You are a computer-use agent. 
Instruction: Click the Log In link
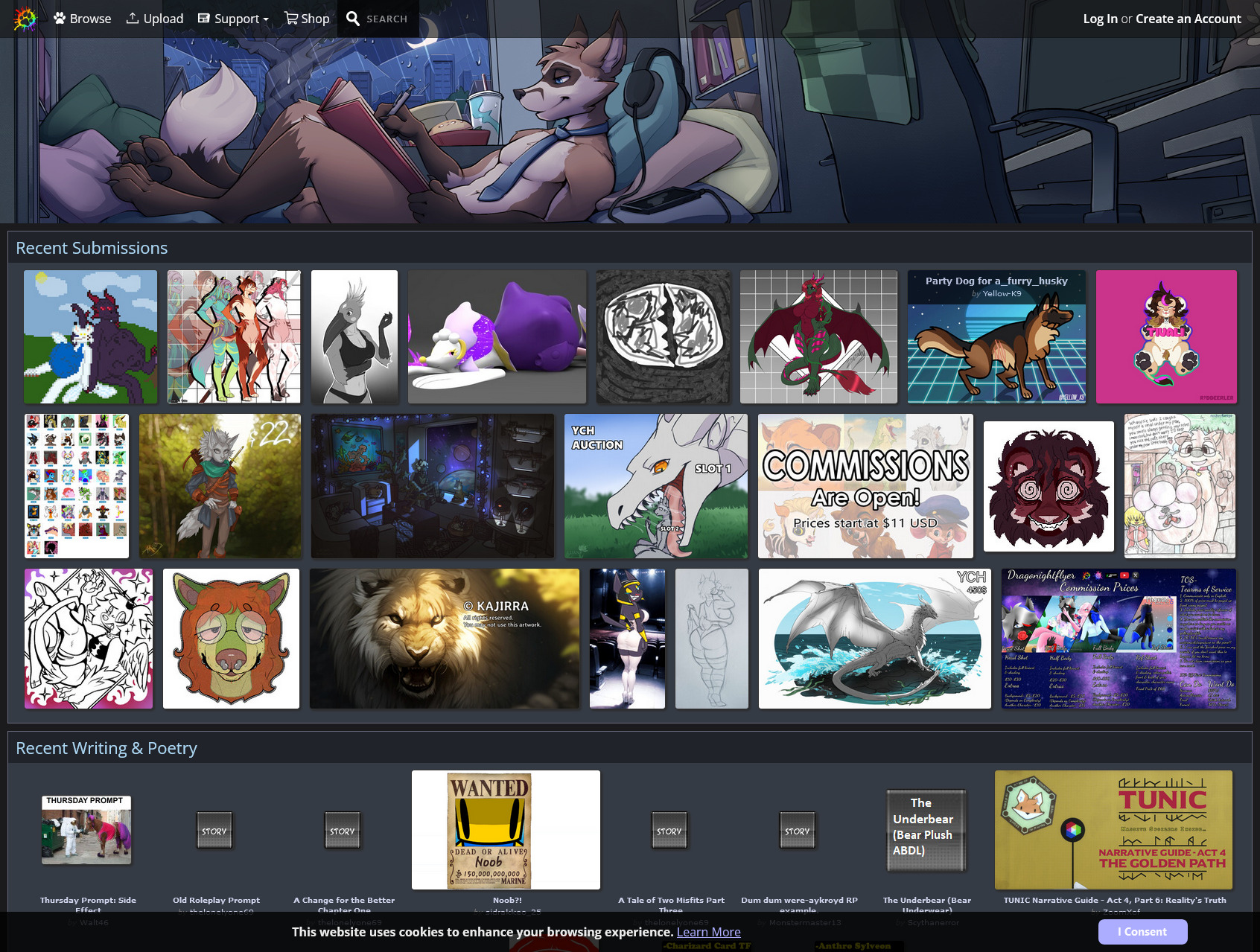(1100, 19)
